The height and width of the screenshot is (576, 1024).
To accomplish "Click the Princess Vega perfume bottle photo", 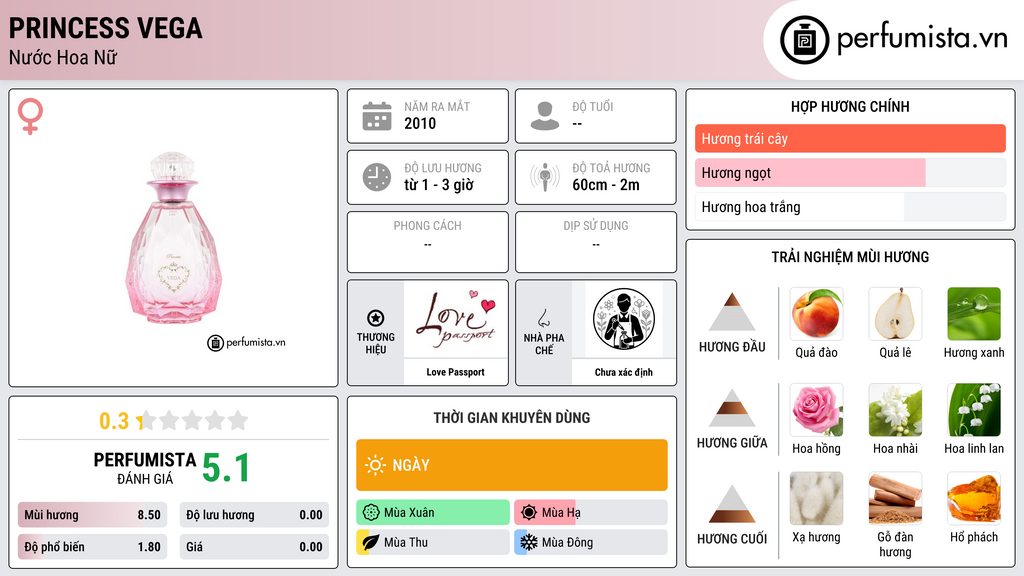I will (173, 238).
